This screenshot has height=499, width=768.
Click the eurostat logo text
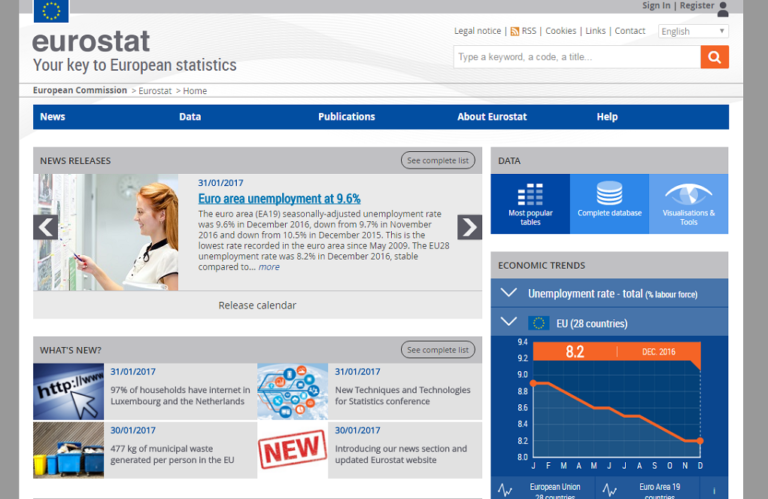[91, 41]
